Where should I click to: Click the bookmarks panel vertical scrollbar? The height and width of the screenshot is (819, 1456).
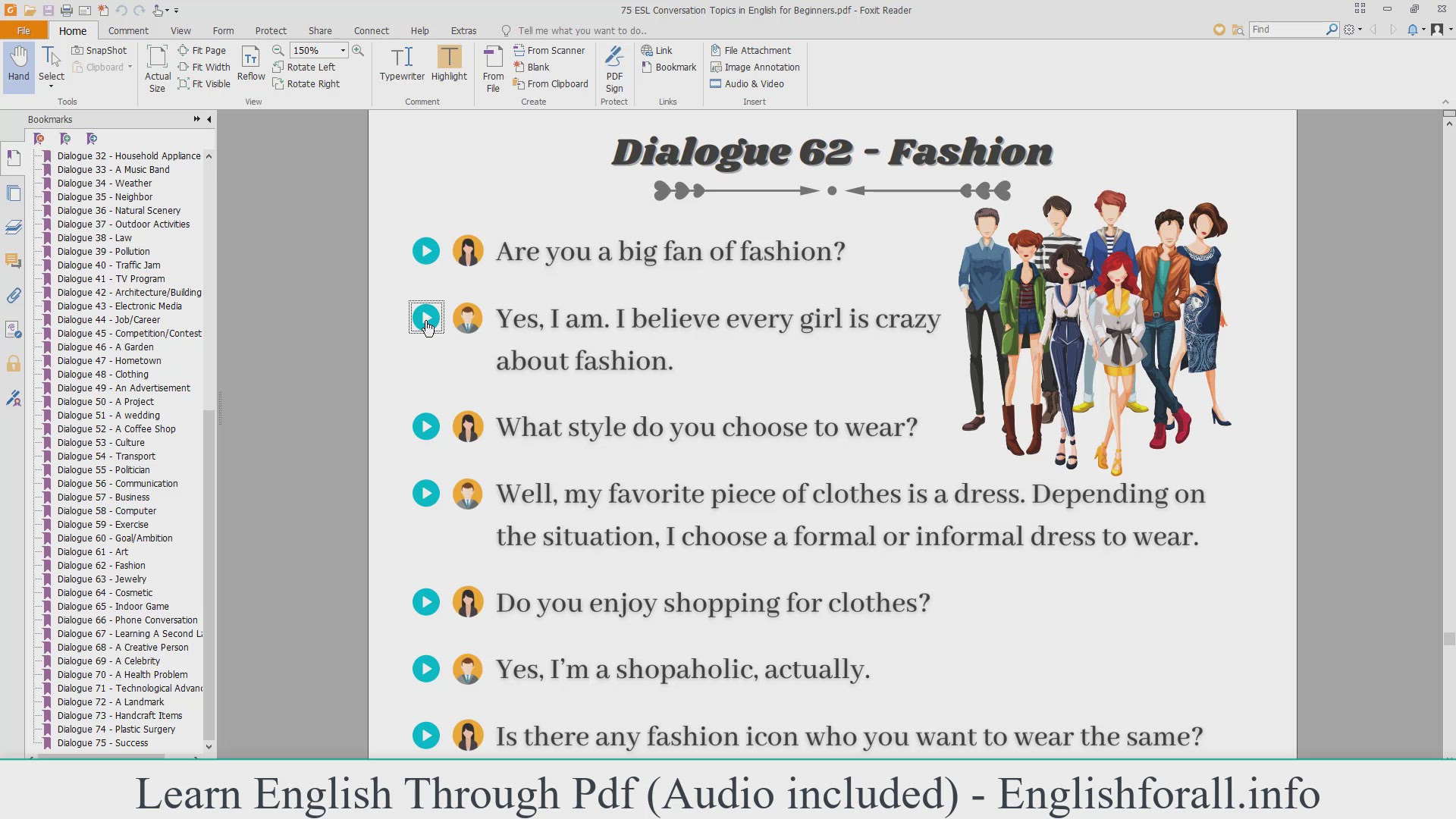[209, 574]
